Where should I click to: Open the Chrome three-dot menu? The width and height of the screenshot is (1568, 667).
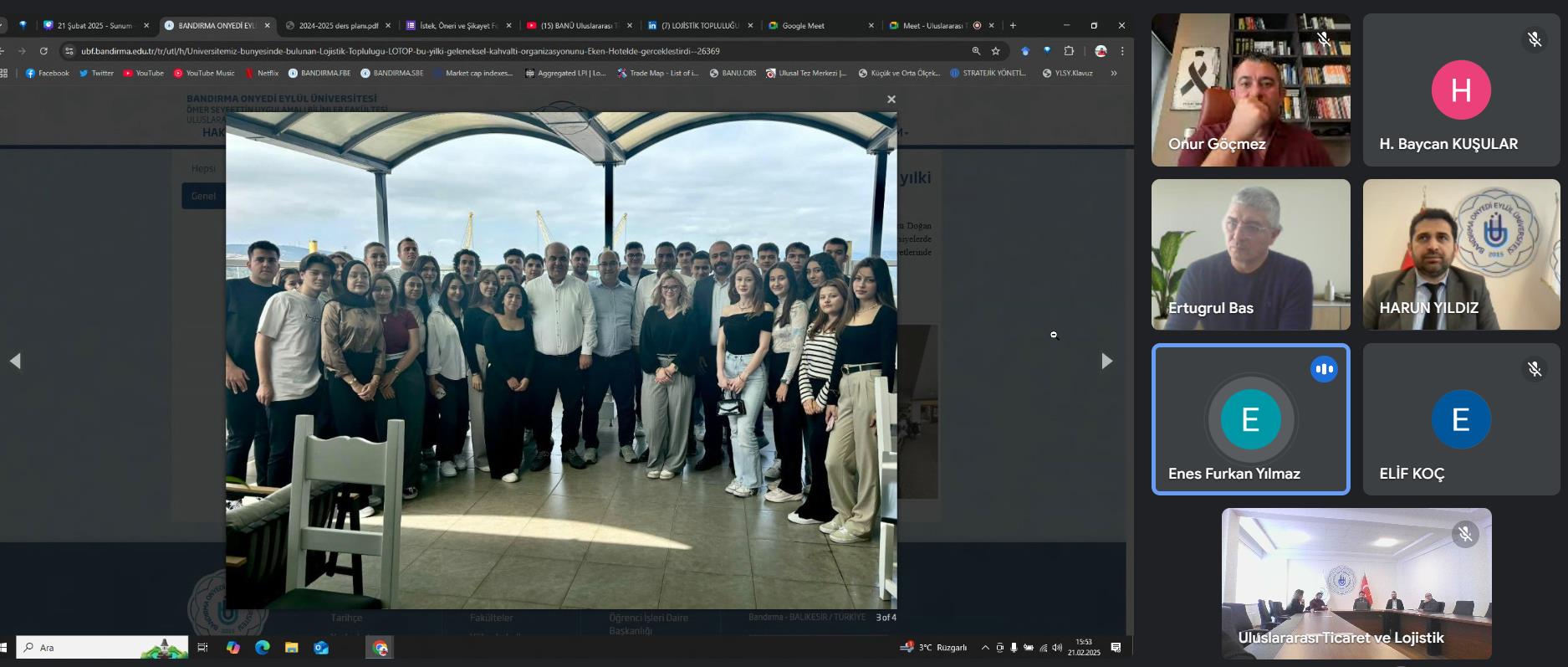1122,51
